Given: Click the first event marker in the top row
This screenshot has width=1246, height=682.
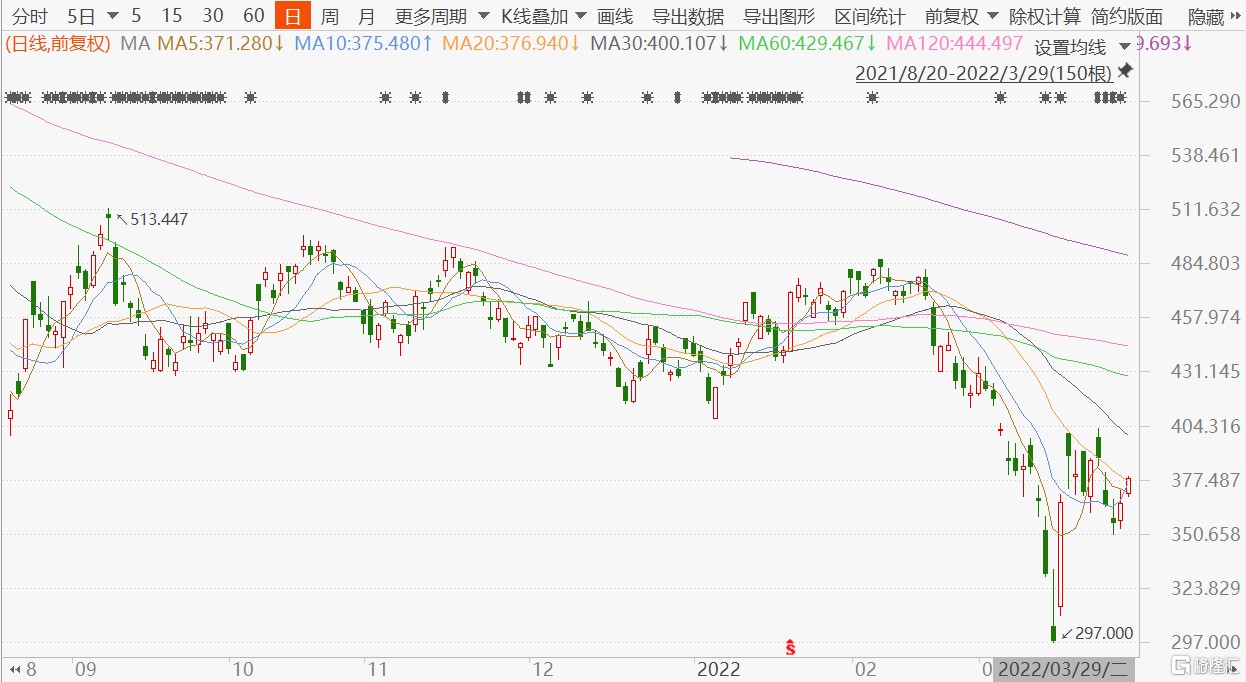Looking at the screenshot, I should [x=10, y=98].
